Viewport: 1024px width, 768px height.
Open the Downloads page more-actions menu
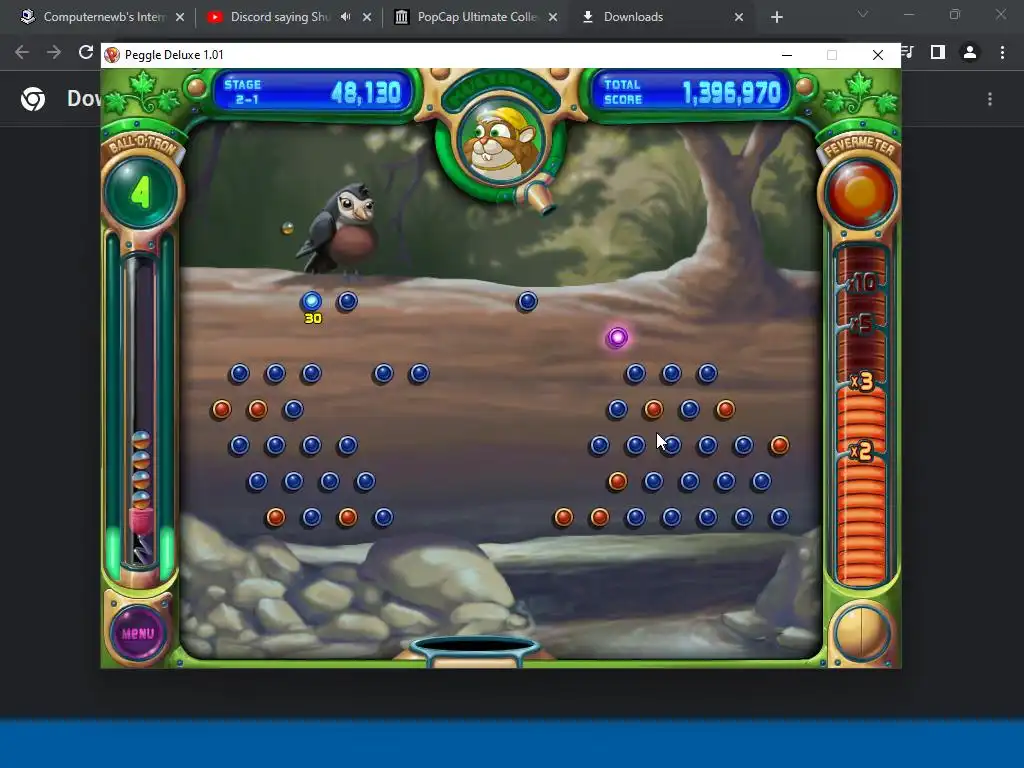click(990, 99)
